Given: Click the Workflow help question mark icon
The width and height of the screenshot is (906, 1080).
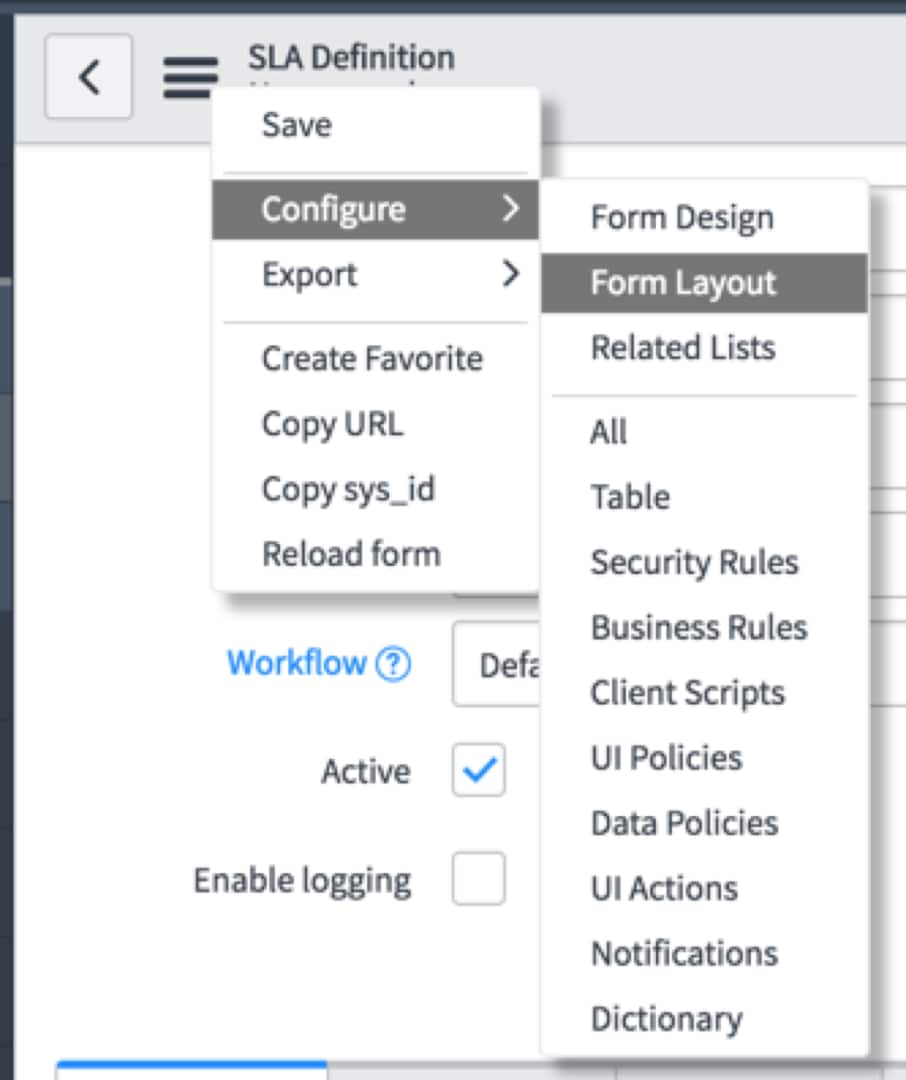Looking at the screenshot, I should pyautogui.click(x=393, y=664).
